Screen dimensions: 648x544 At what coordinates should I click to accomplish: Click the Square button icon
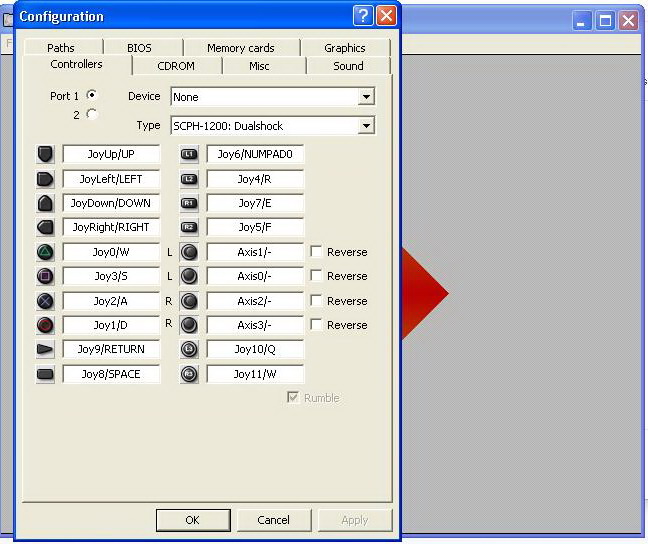pos(45,276)
